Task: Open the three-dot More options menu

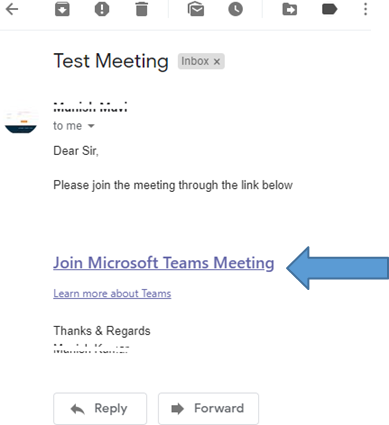Action: pyautogui.click(x=365, y=9)
